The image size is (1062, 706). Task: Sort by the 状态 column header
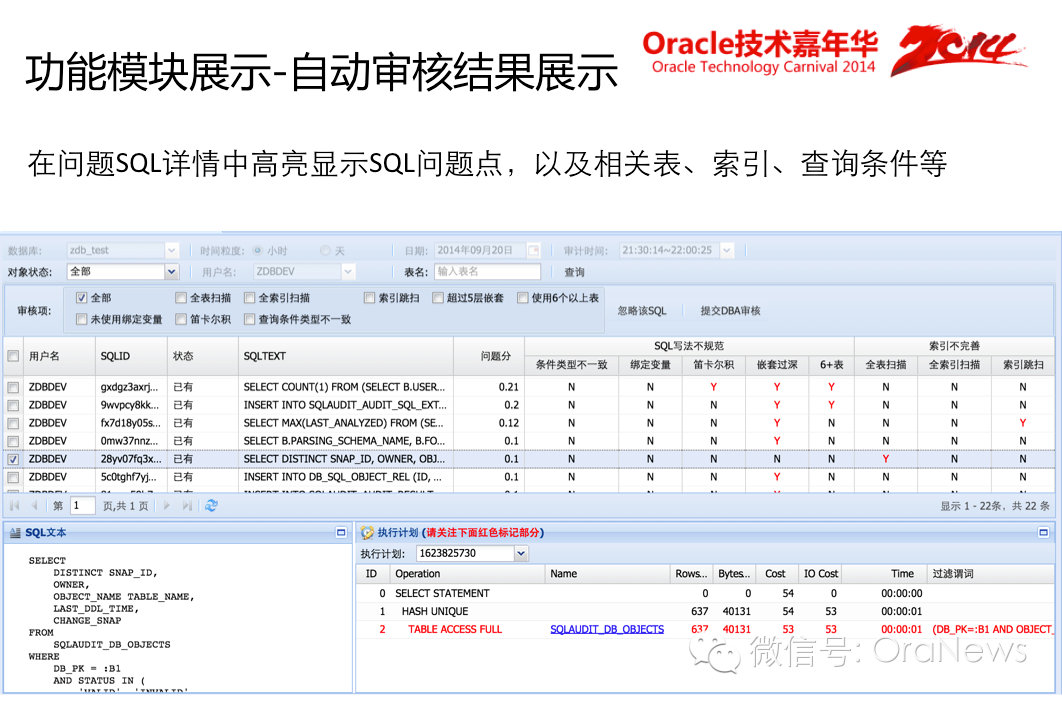tap(203, 356)
